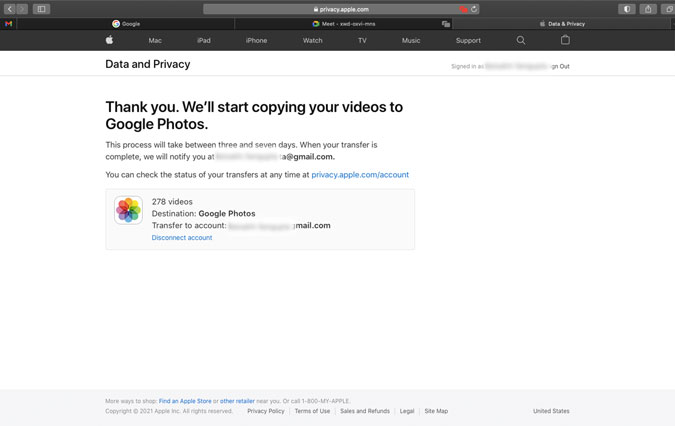Viewport: 675px width, 426px height.
Task: Open the Privacy Policy footer link
Action: [266, 411]
